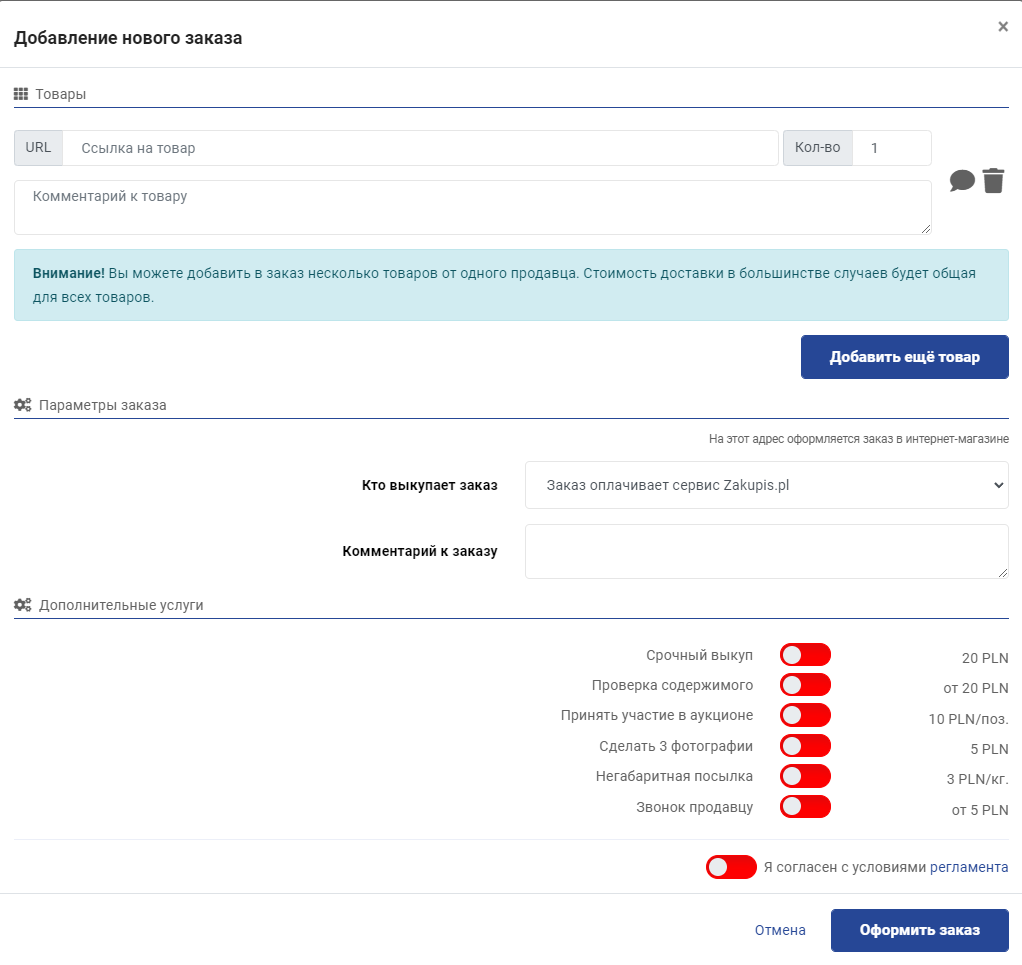1022x965 pixels.
Task: Open the регламента link
Action: [x=968, y=867]
